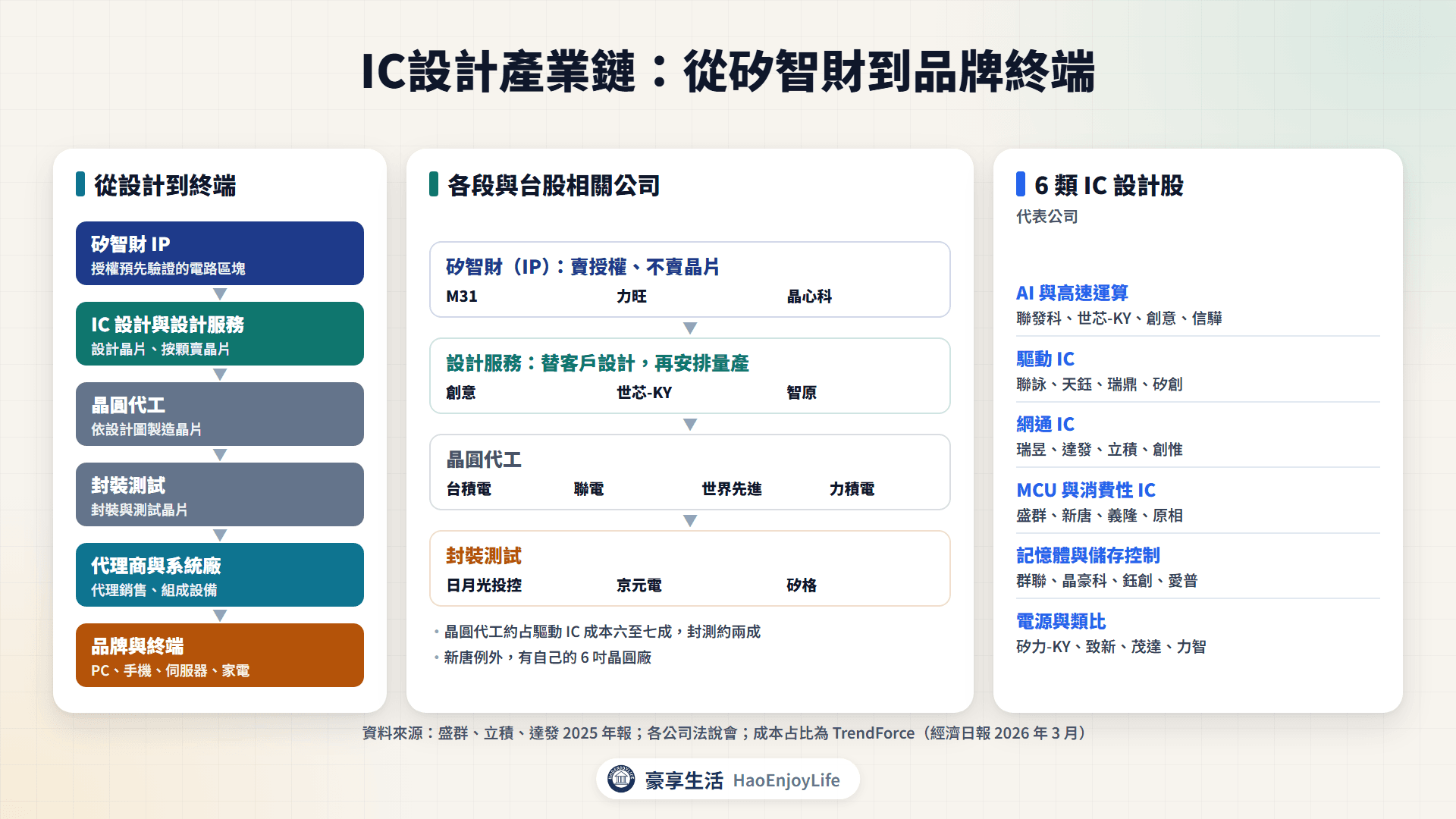
Task: Click company name 世界先進
Action: (732, 489)
